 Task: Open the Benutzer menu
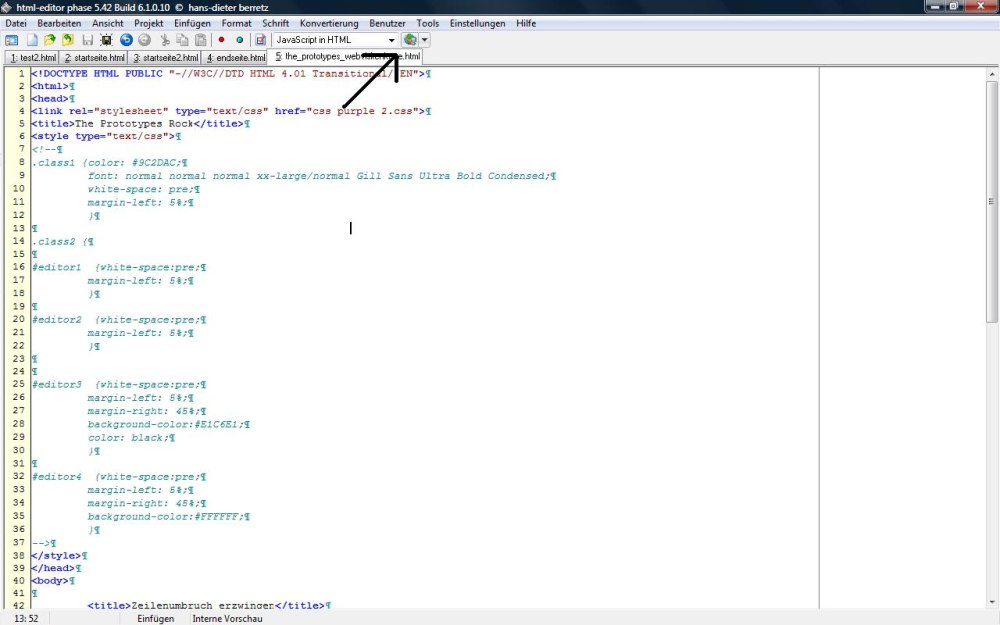387,24
